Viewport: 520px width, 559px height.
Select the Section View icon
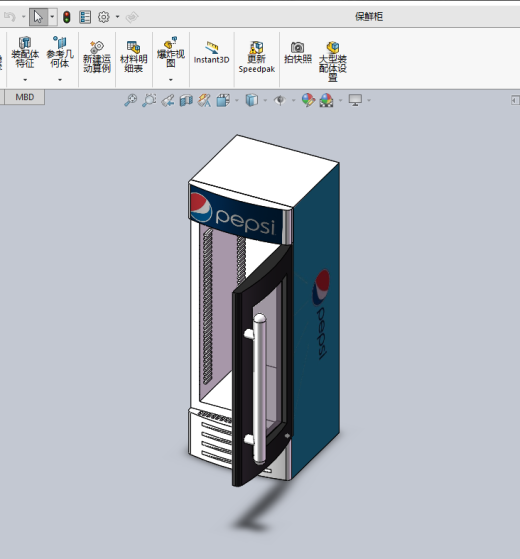pos(186,101)
